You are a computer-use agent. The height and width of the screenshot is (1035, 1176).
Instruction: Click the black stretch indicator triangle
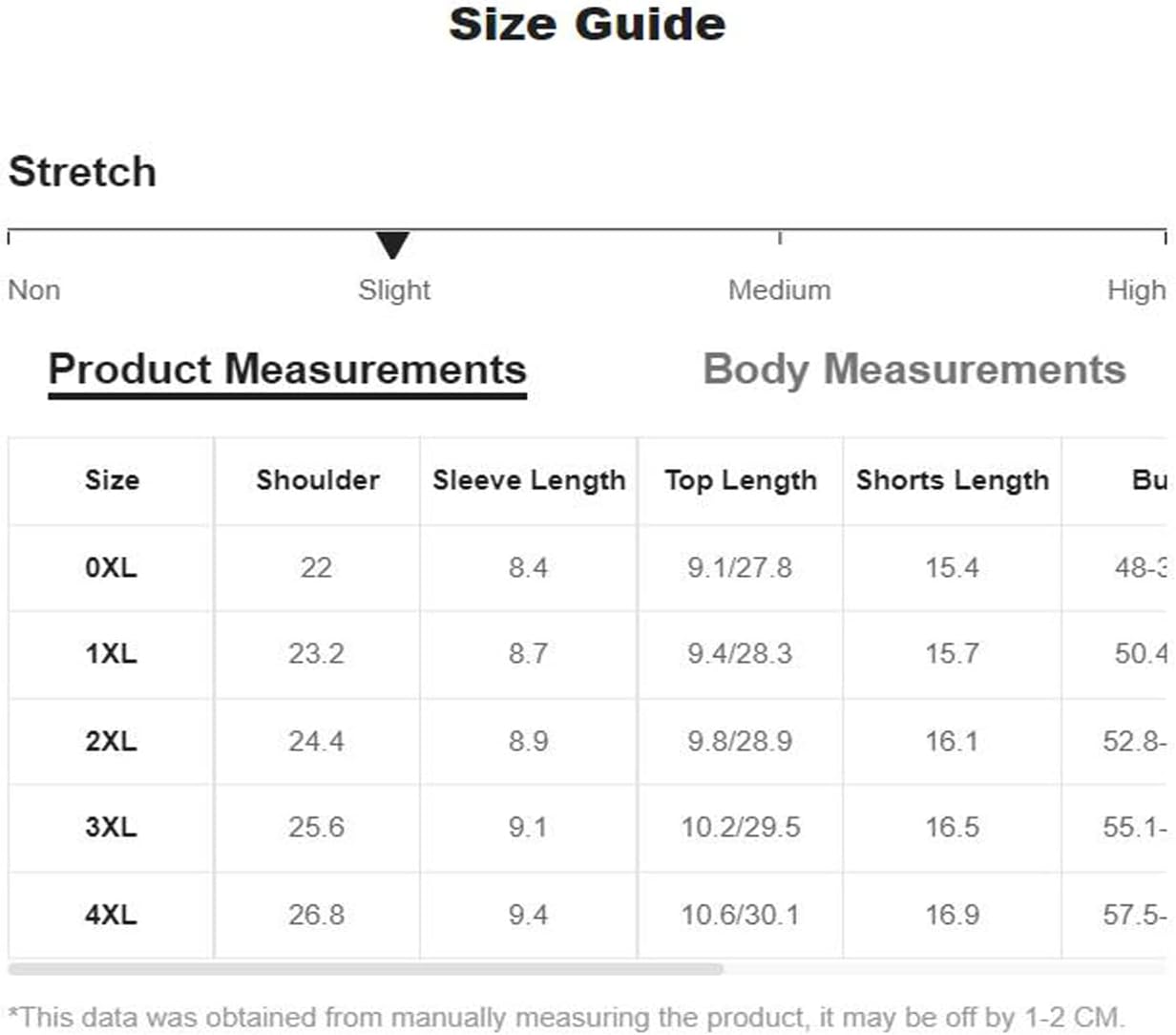392,244
